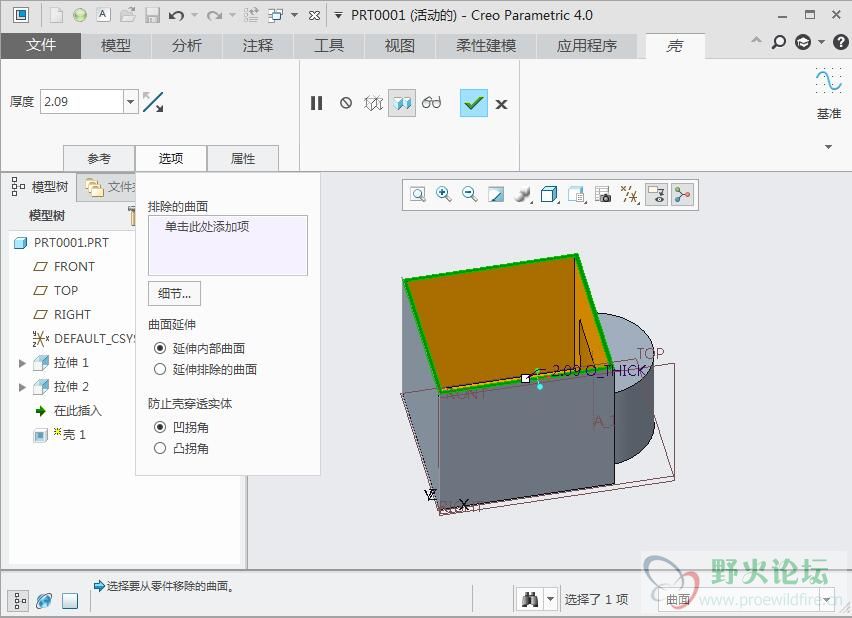
Task: Click the Refit zoom icon
Action: pyautogui.click(x=418, y=195)
